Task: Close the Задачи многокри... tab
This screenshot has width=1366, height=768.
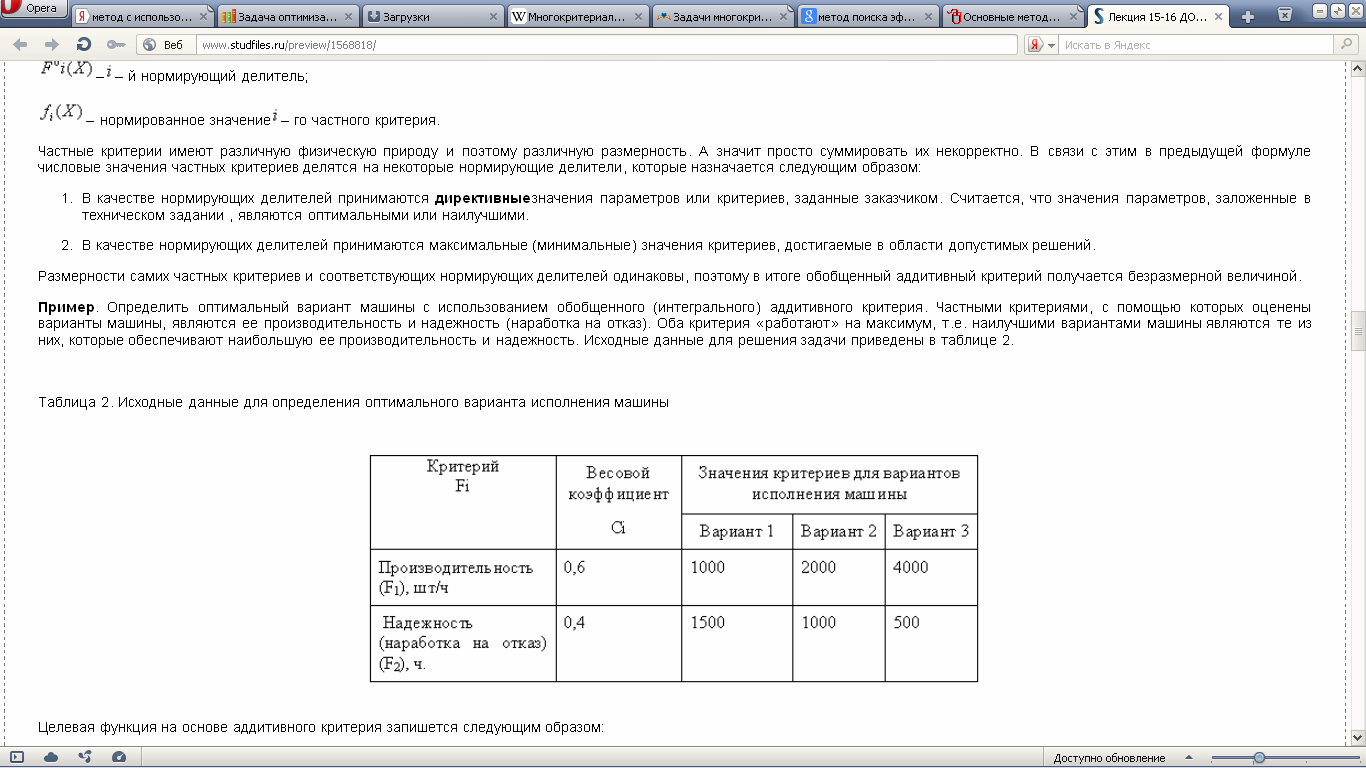Action: [783, 16]
